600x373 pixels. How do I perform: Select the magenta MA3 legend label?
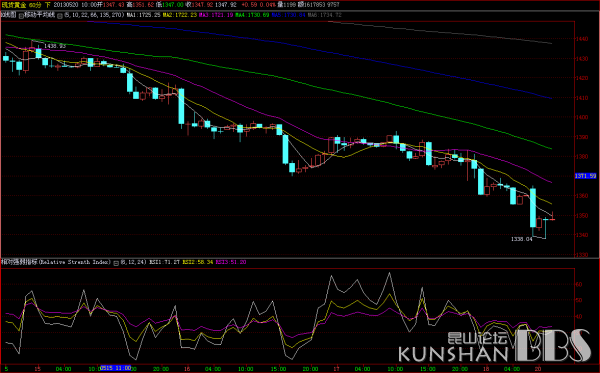click(x=216, y=15)
